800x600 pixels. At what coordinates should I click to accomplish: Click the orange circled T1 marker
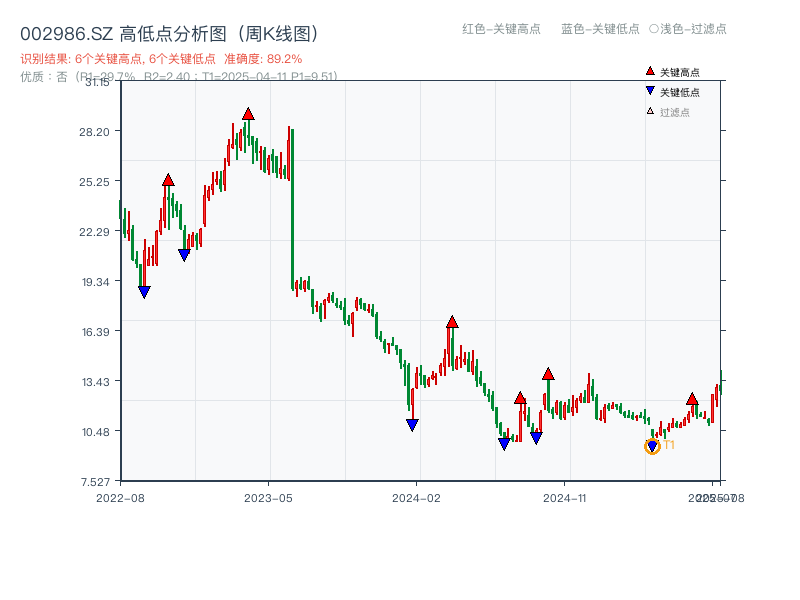coord(652,446)
